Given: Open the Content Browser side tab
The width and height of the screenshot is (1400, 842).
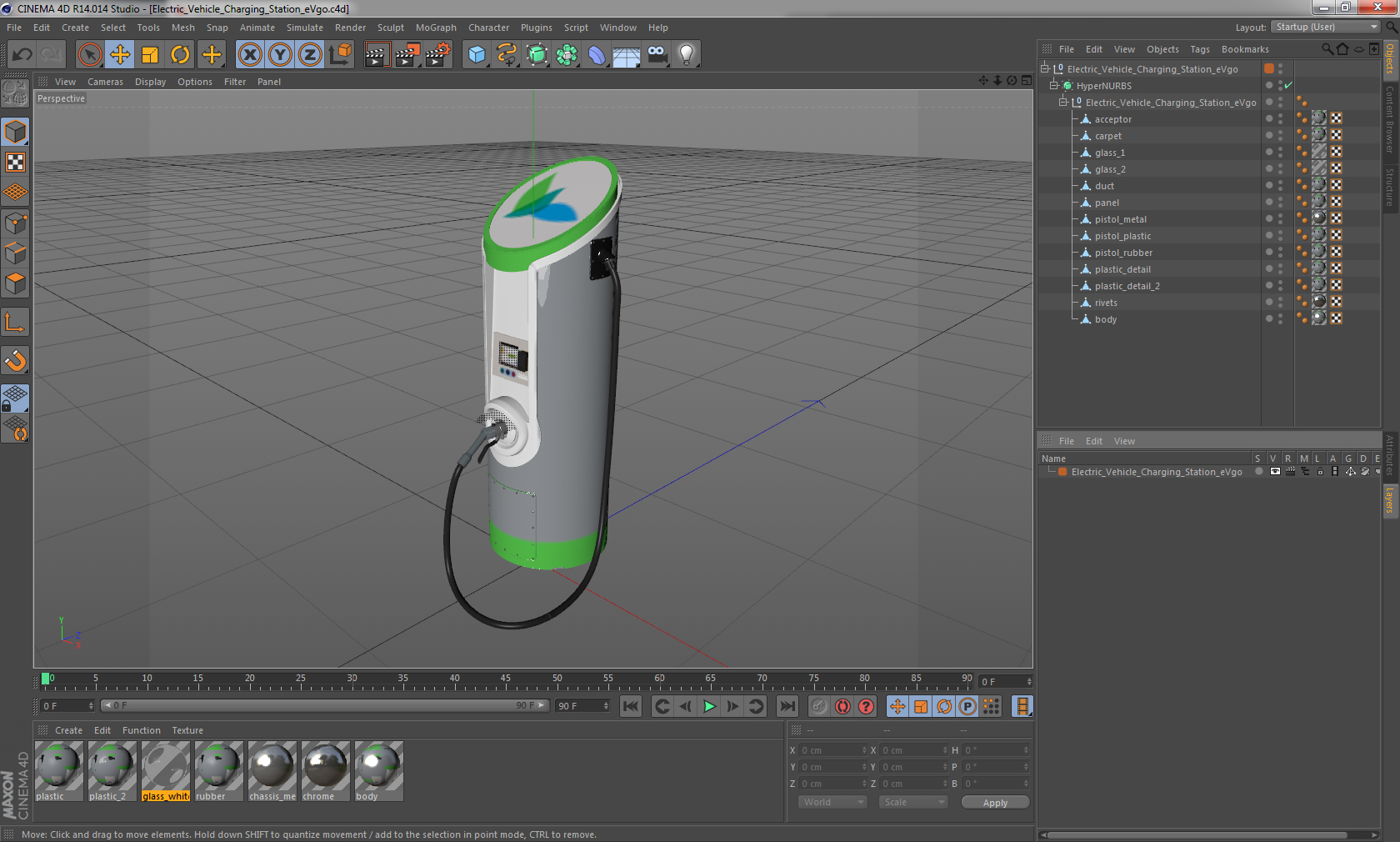Looking at the screenshot, I should coord(1390,118).
